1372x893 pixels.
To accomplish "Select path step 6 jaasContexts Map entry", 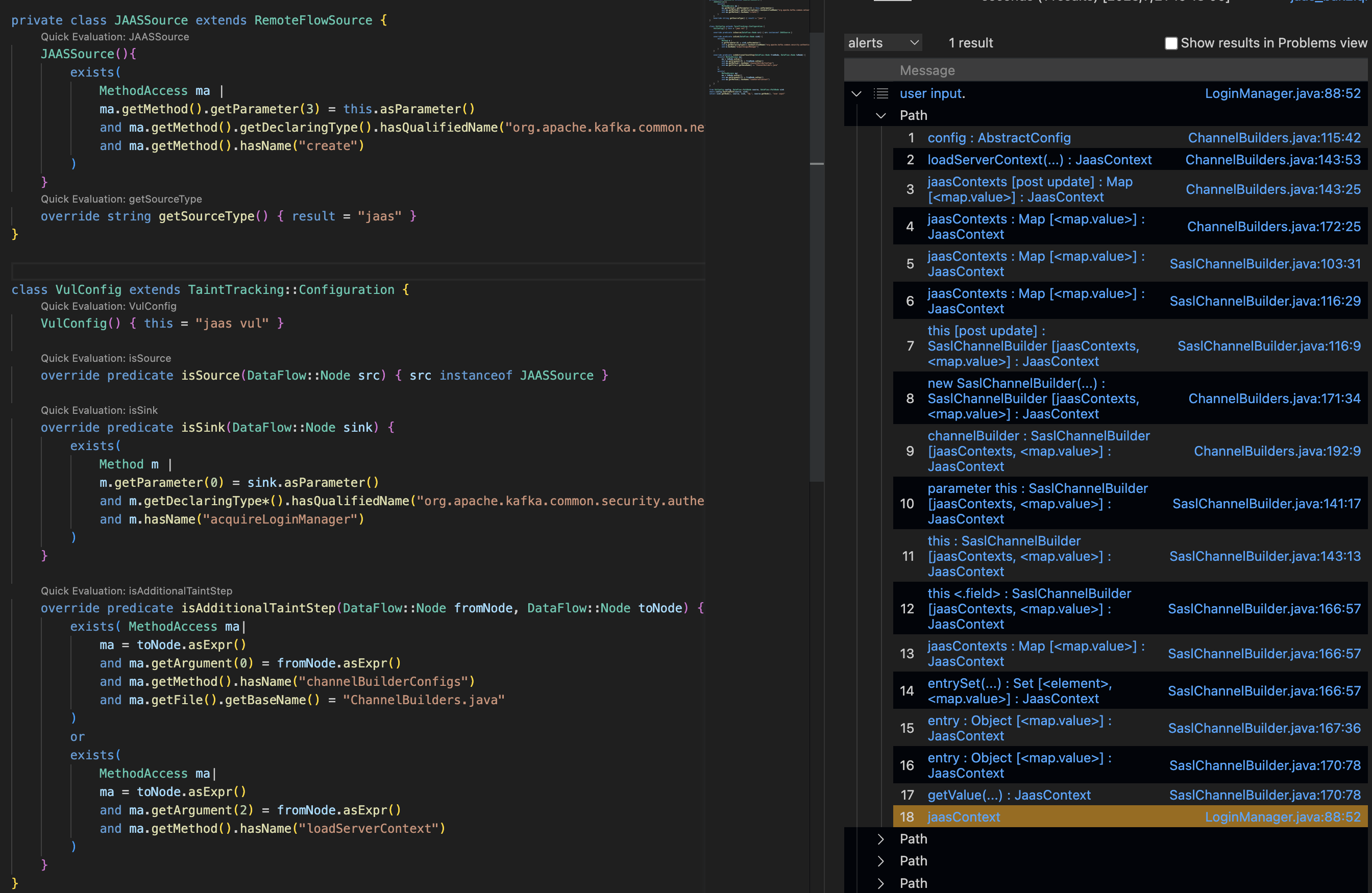I will point(1036,301).
